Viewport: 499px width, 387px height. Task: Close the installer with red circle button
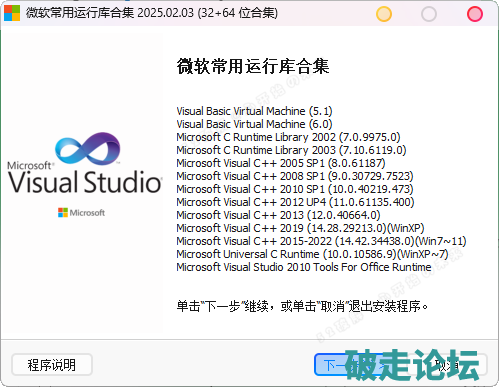[x=475, y=14]
